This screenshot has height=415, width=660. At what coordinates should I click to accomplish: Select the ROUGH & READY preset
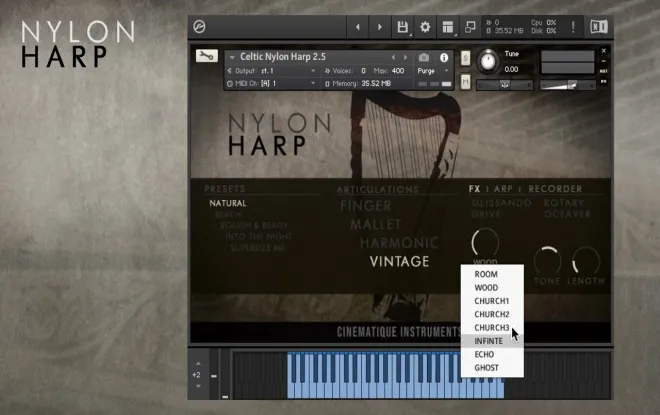point(254,226)
